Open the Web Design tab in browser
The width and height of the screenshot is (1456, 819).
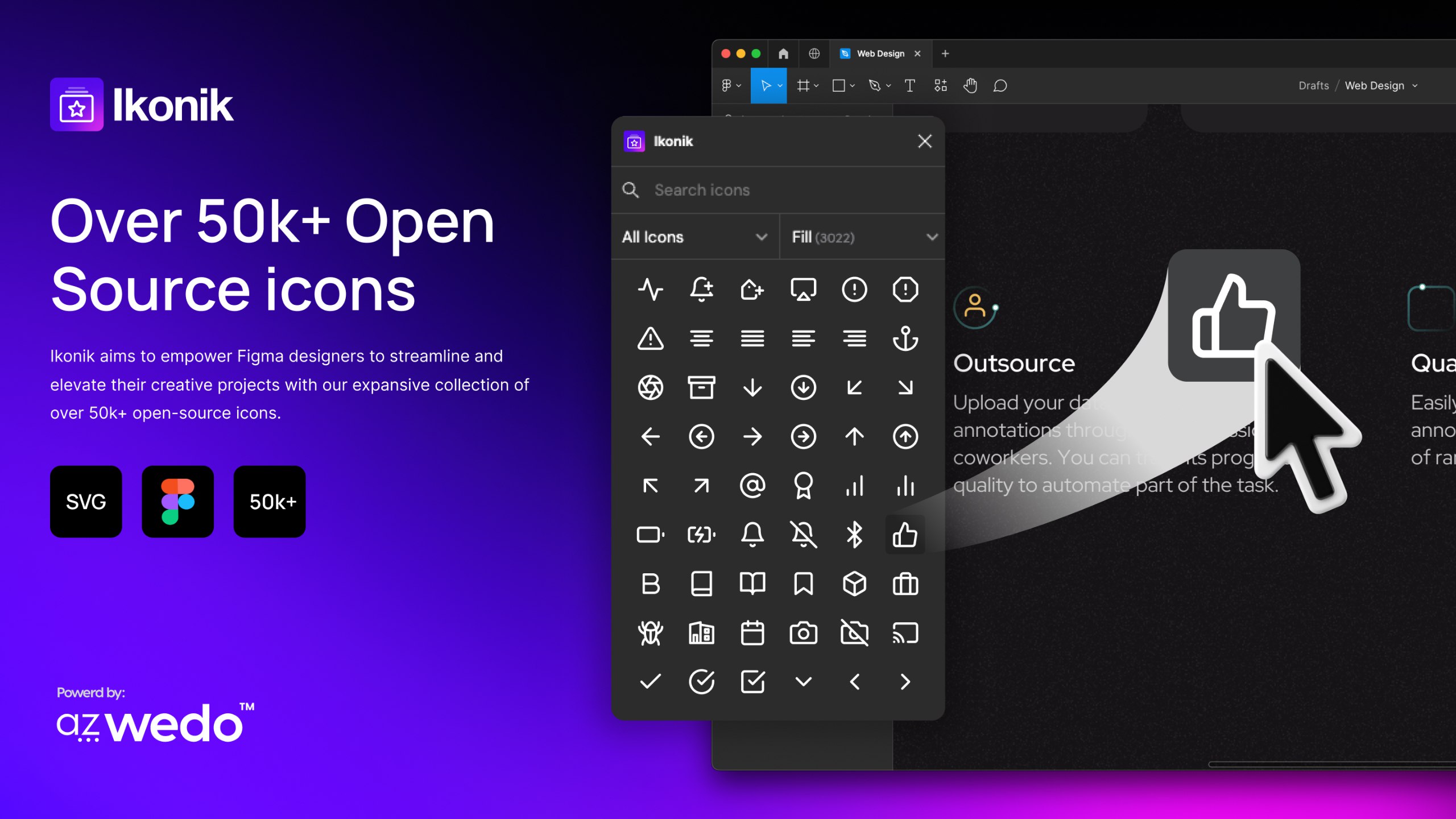pos(879,53)
